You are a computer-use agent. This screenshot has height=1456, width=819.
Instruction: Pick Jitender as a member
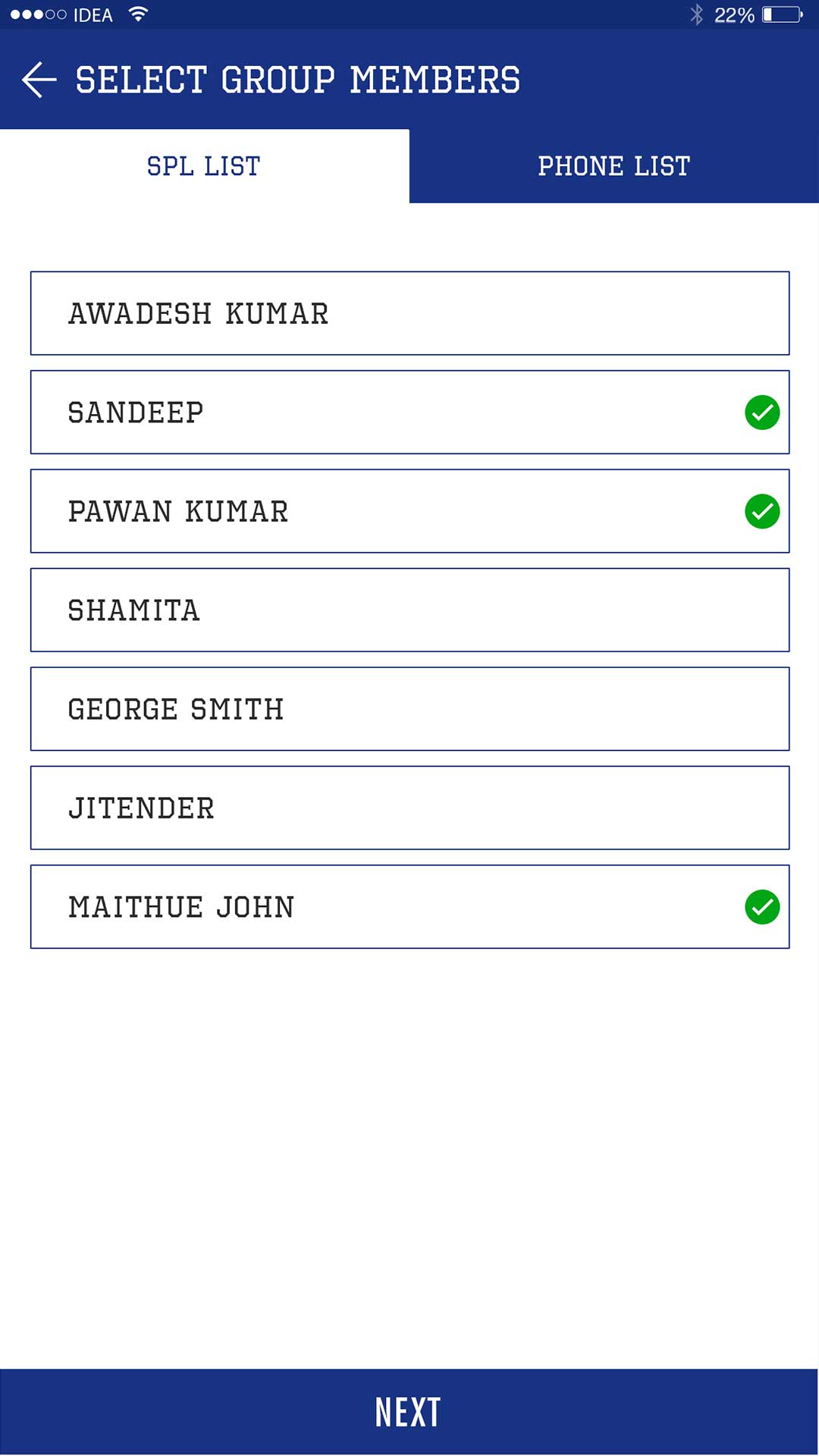(x=409, y=808)
